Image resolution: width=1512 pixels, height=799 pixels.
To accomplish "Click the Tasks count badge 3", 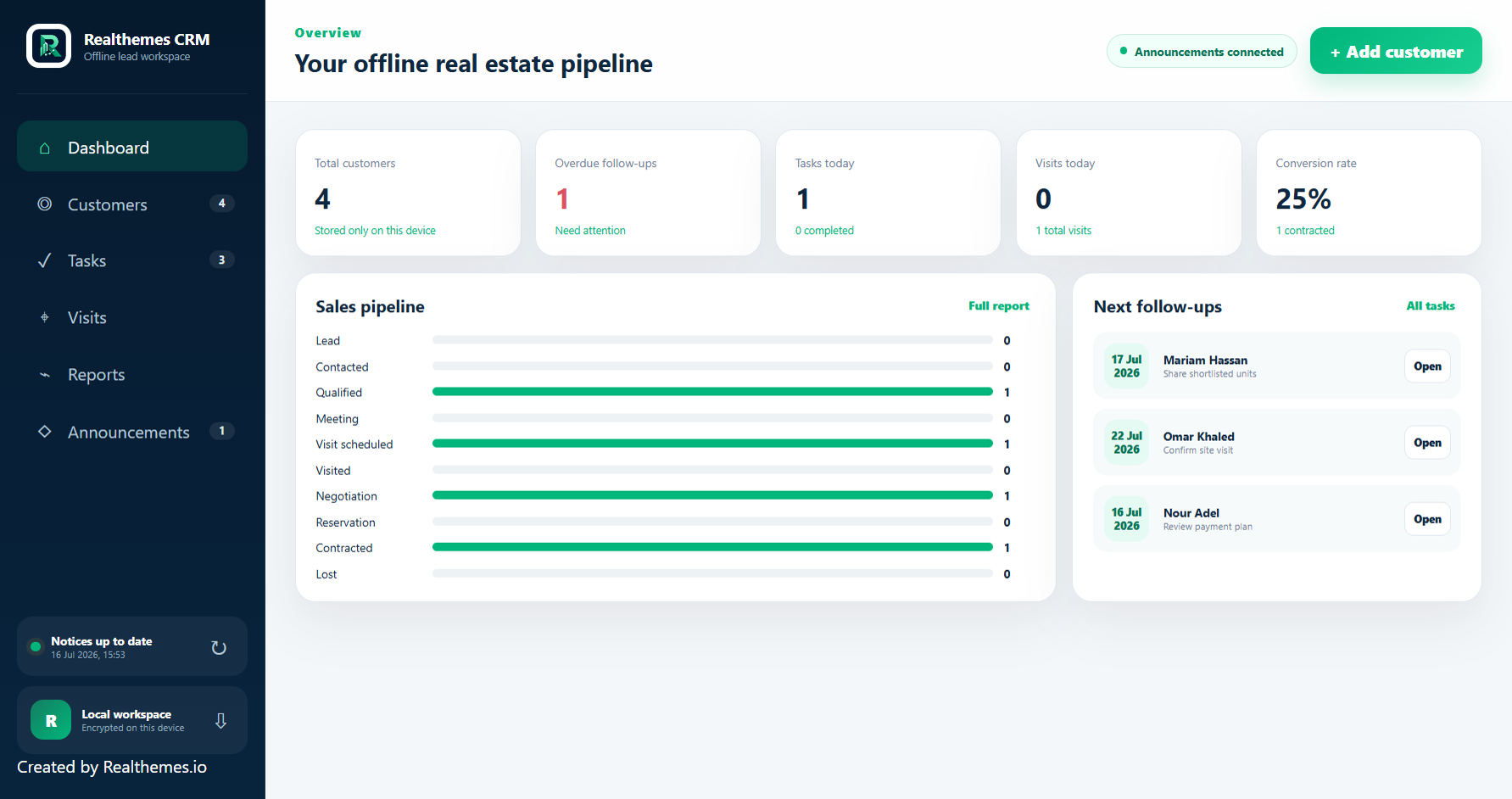I will (x=222, y=260).
